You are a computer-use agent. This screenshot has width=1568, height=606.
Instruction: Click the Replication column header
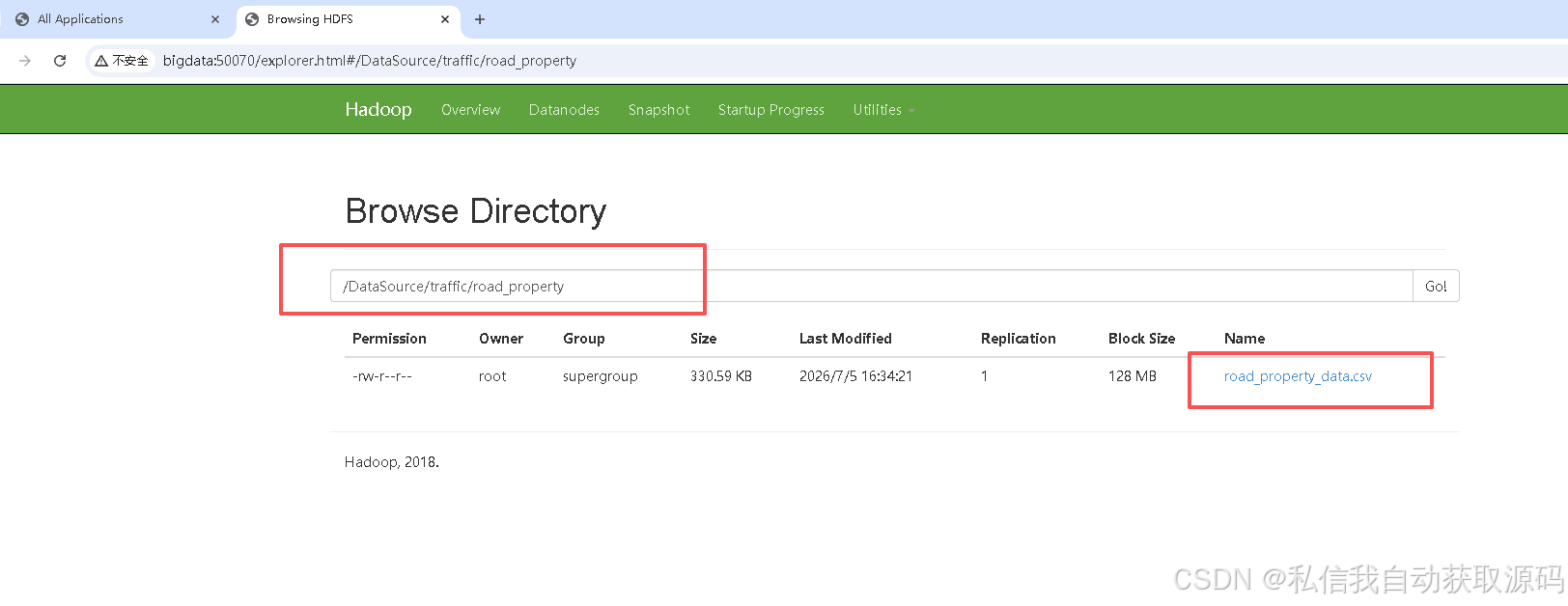[x=1019, y=339]
